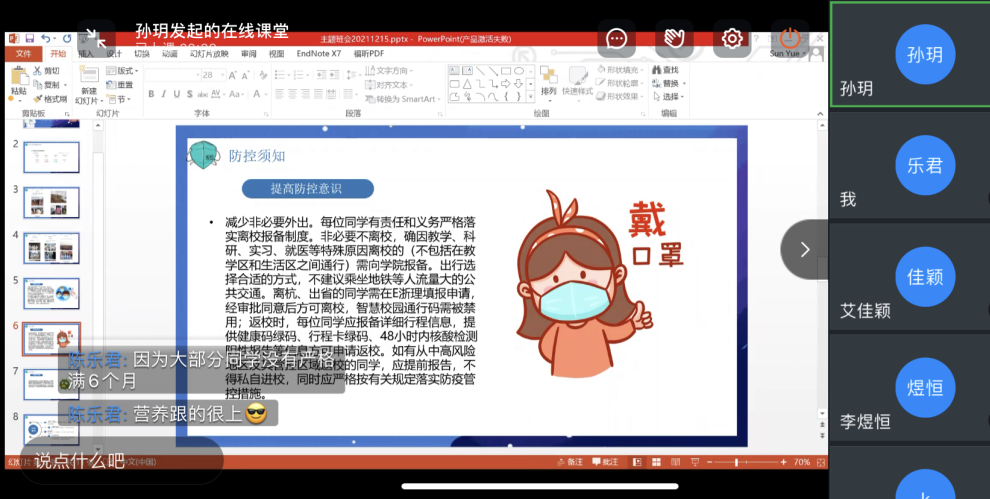Click the zoom in plus button
The image size is (990, 499).
[784, 462]
